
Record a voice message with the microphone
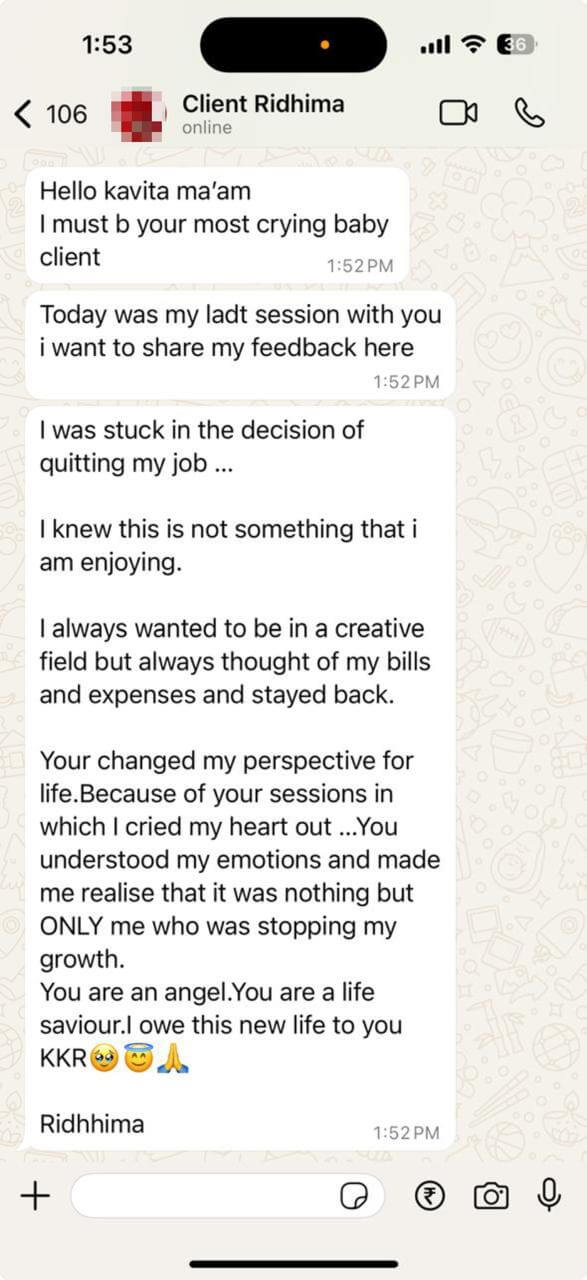pyautogui.click(x=548, y=1194)
